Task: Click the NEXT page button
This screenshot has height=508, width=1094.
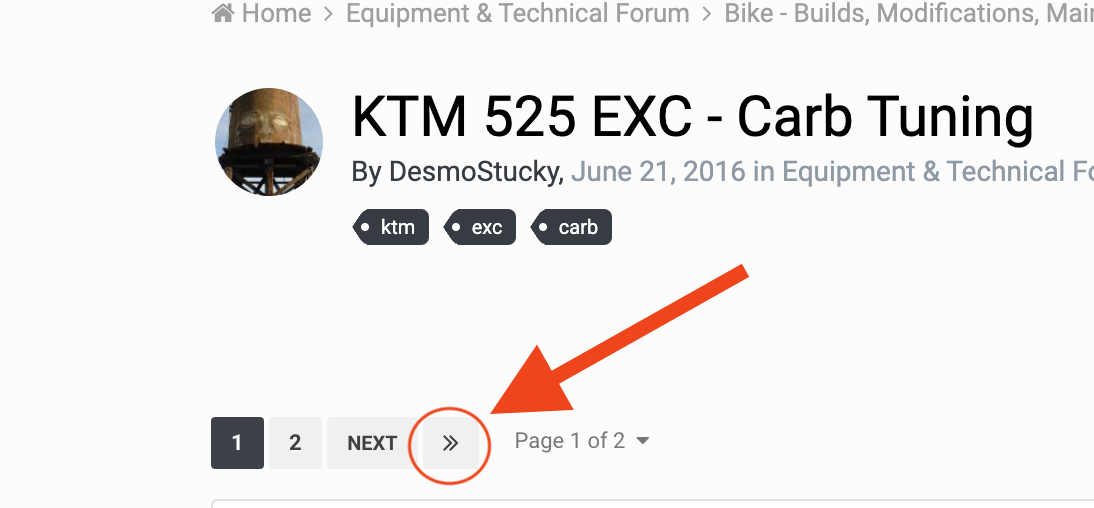Action: [372, 443]
